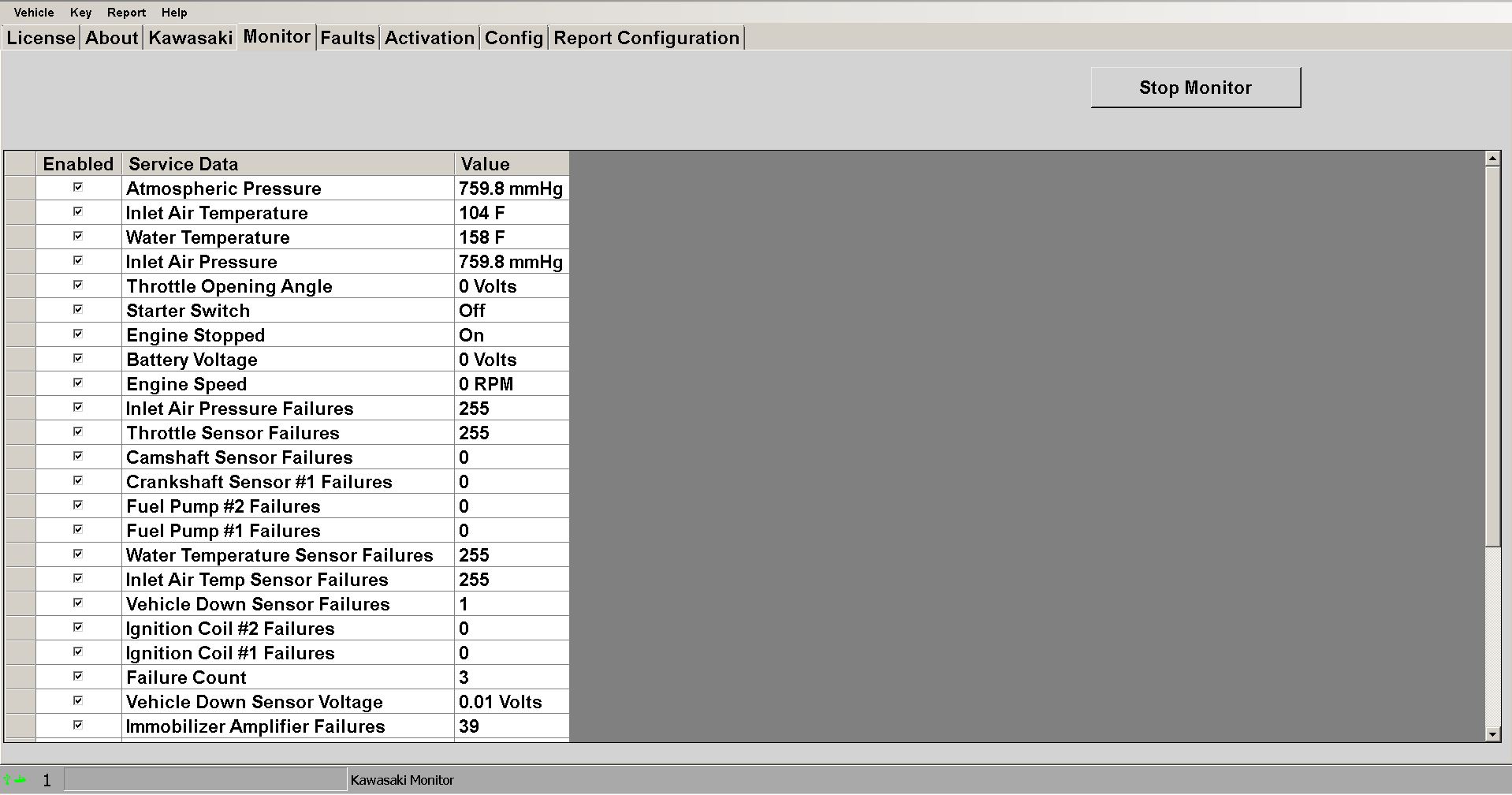Screen dimensions: 1512x795
Task: Select Ignition Coil #1 Failures row
Action: 230,653
